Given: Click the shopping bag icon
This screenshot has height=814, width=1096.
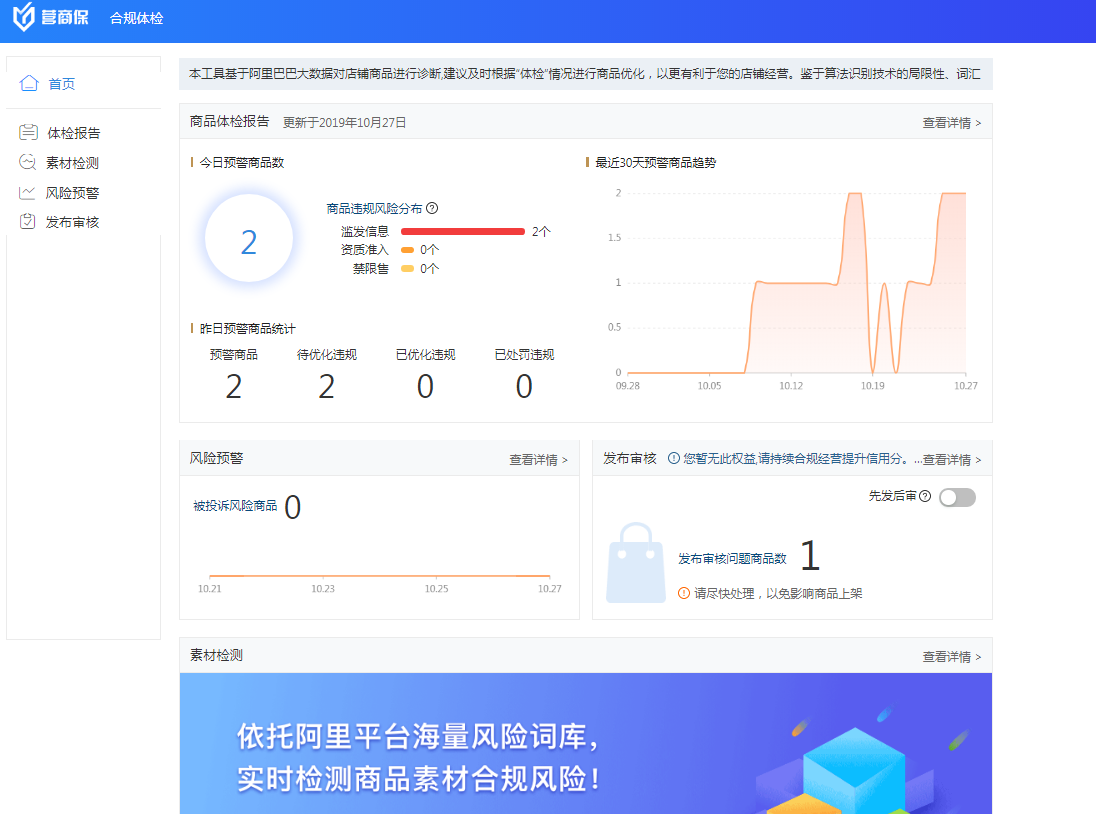Looking at the screenshot, I should [636, 563].
